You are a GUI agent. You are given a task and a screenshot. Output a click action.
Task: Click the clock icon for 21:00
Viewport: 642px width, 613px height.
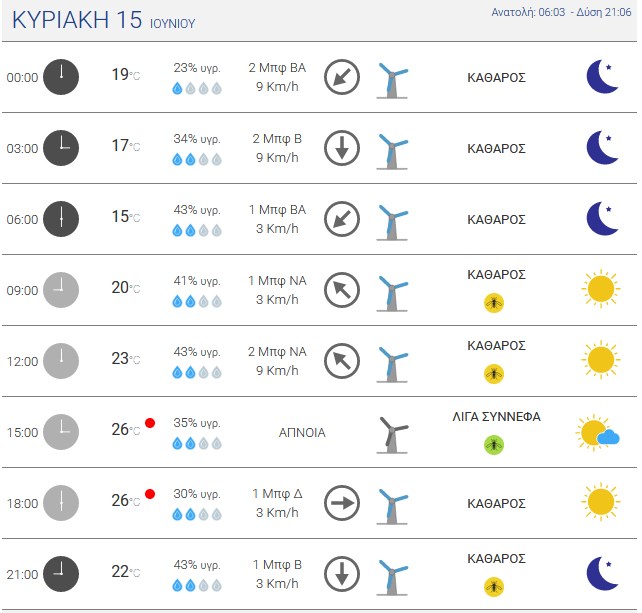tap(61, 574)
